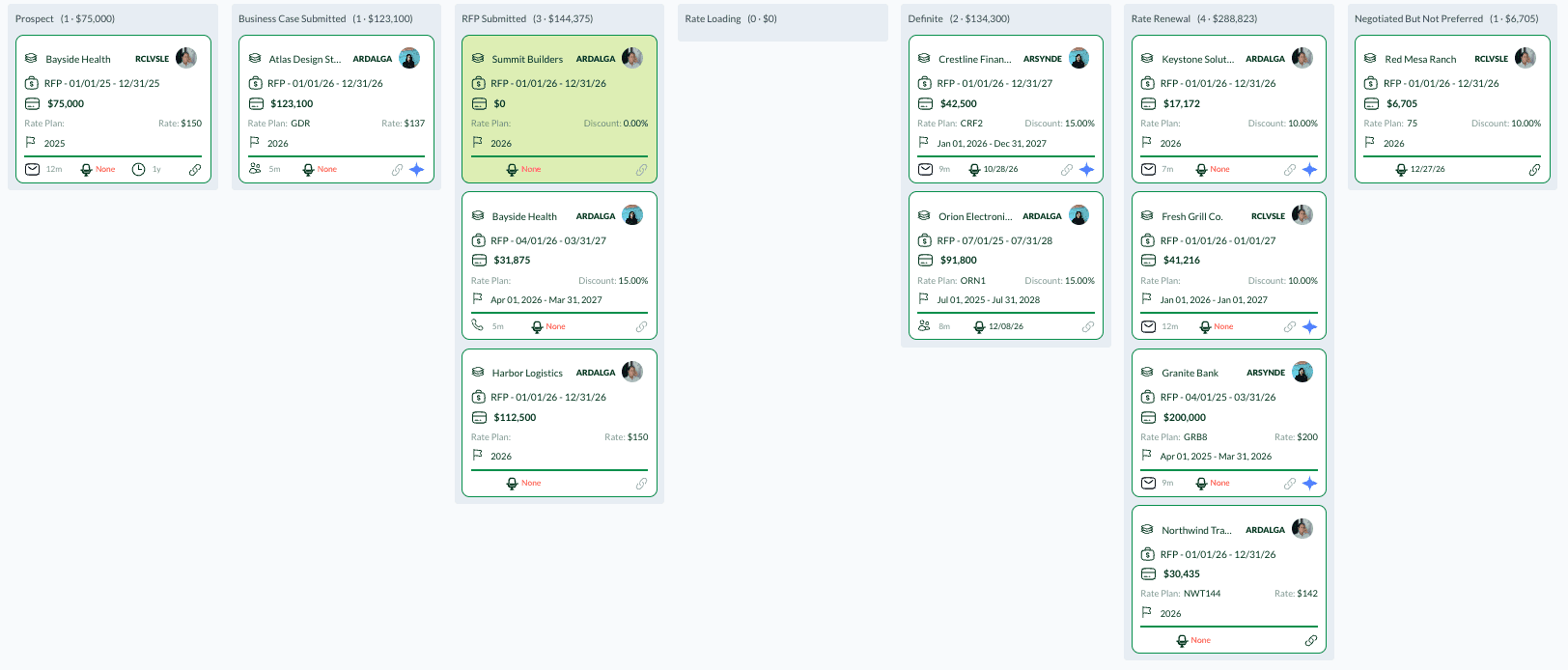Screen dimensions: 1568x670
Task: Click clock icon beside 1y on Bayside Health
Action: [138, 169]
